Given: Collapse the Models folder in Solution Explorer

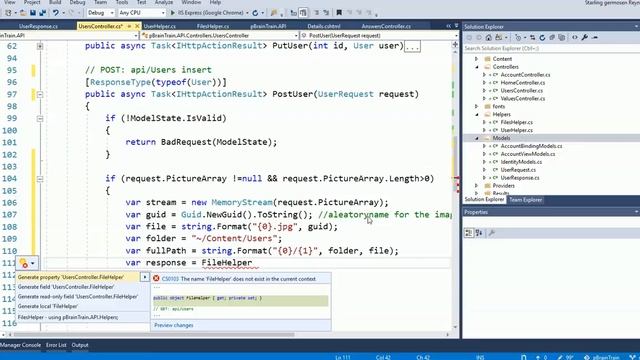Looking at the screenshot, I should 476,138.
